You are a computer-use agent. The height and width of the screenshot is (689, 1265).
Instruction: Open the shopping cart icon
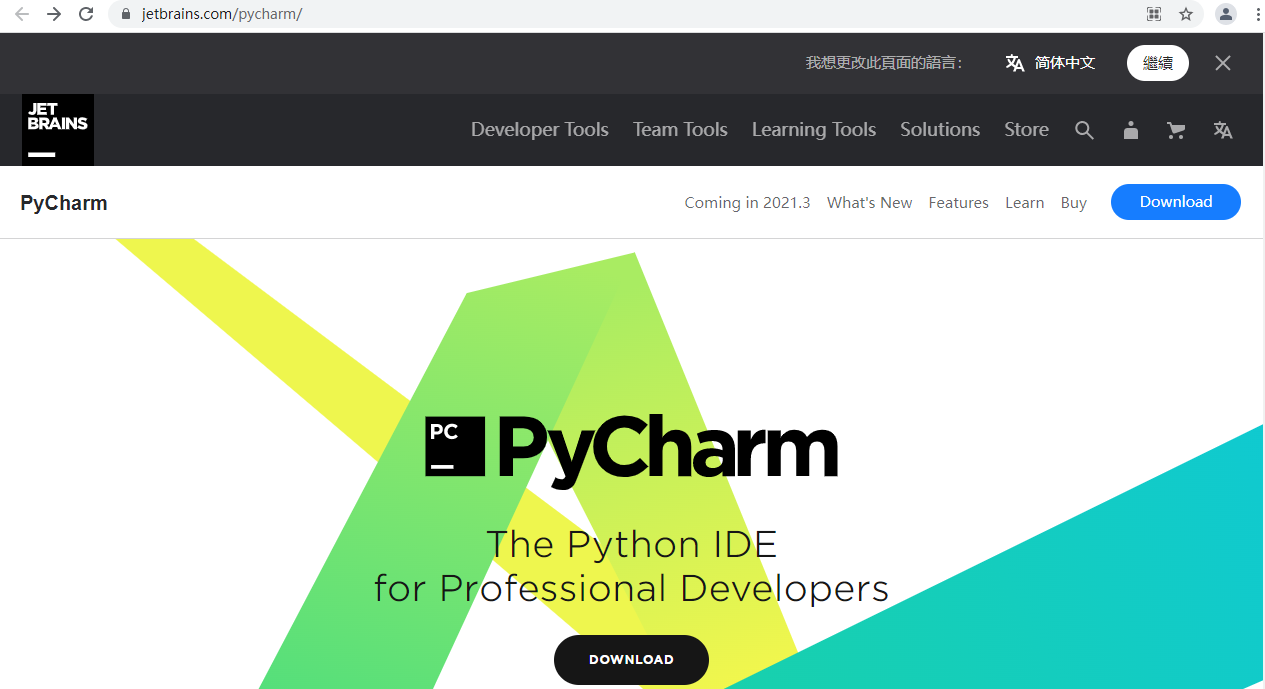(x=1176, y=130)
